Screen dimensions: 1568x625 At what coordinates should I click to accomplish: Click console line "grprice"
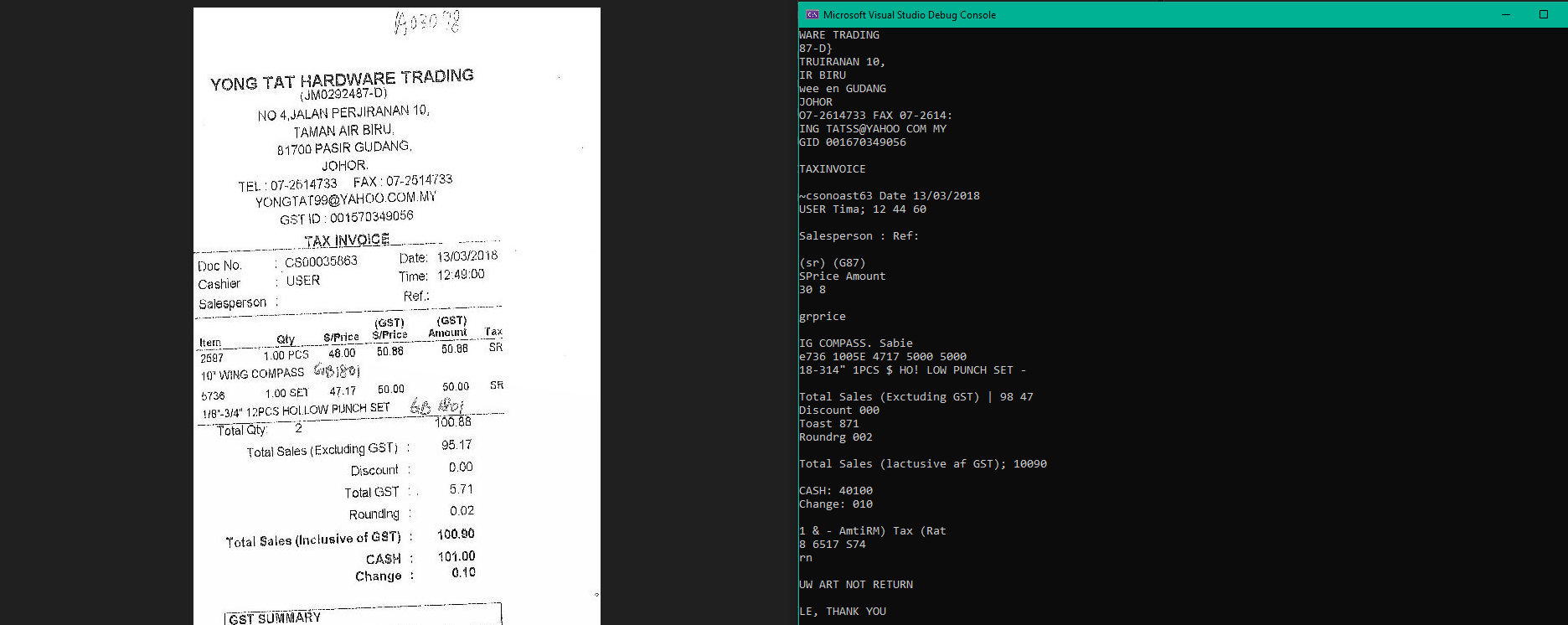coord(823,317)
